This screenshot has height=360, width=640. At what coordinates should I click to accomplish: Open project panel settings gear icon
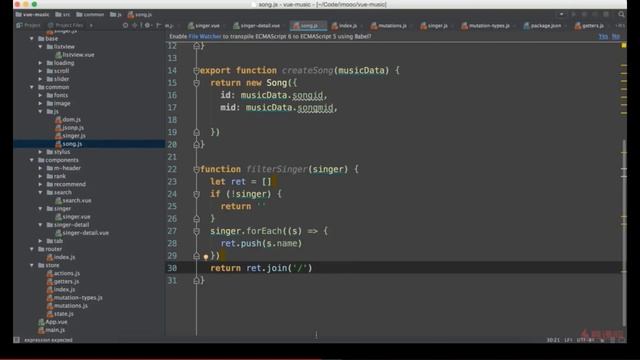click(147, 25)
